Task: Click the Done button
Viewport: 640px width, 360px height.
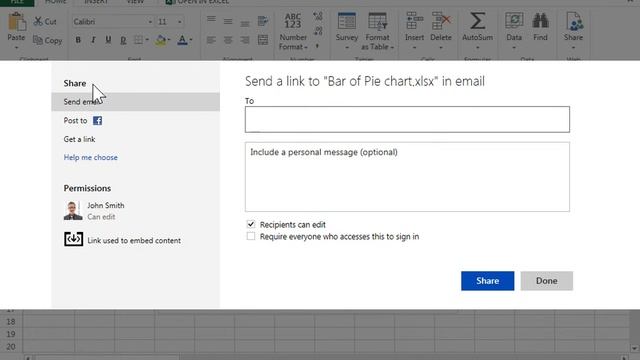Action: [x=547, y=281]
